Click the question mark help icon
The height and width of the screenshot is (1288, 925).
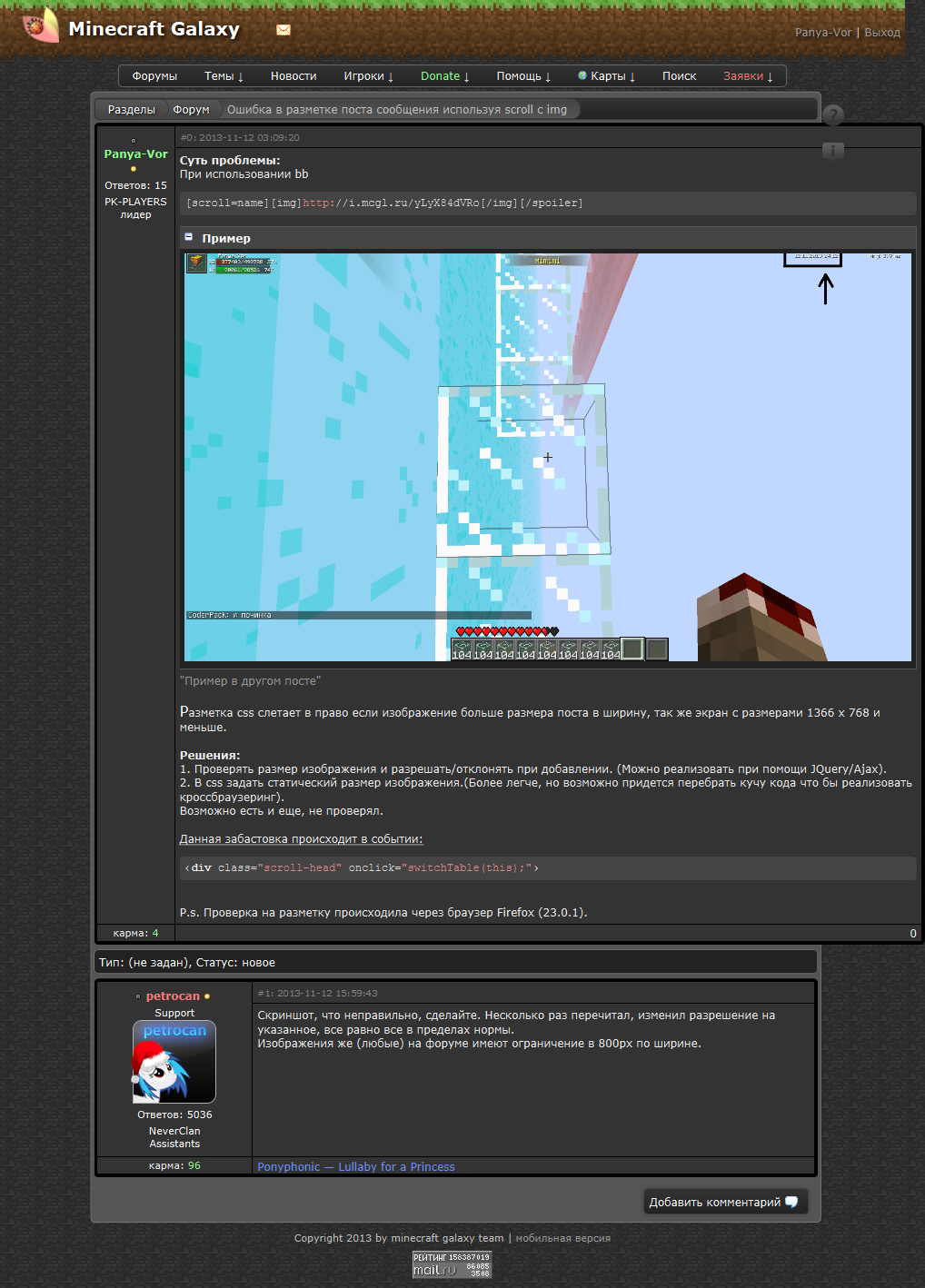(833, 115)
